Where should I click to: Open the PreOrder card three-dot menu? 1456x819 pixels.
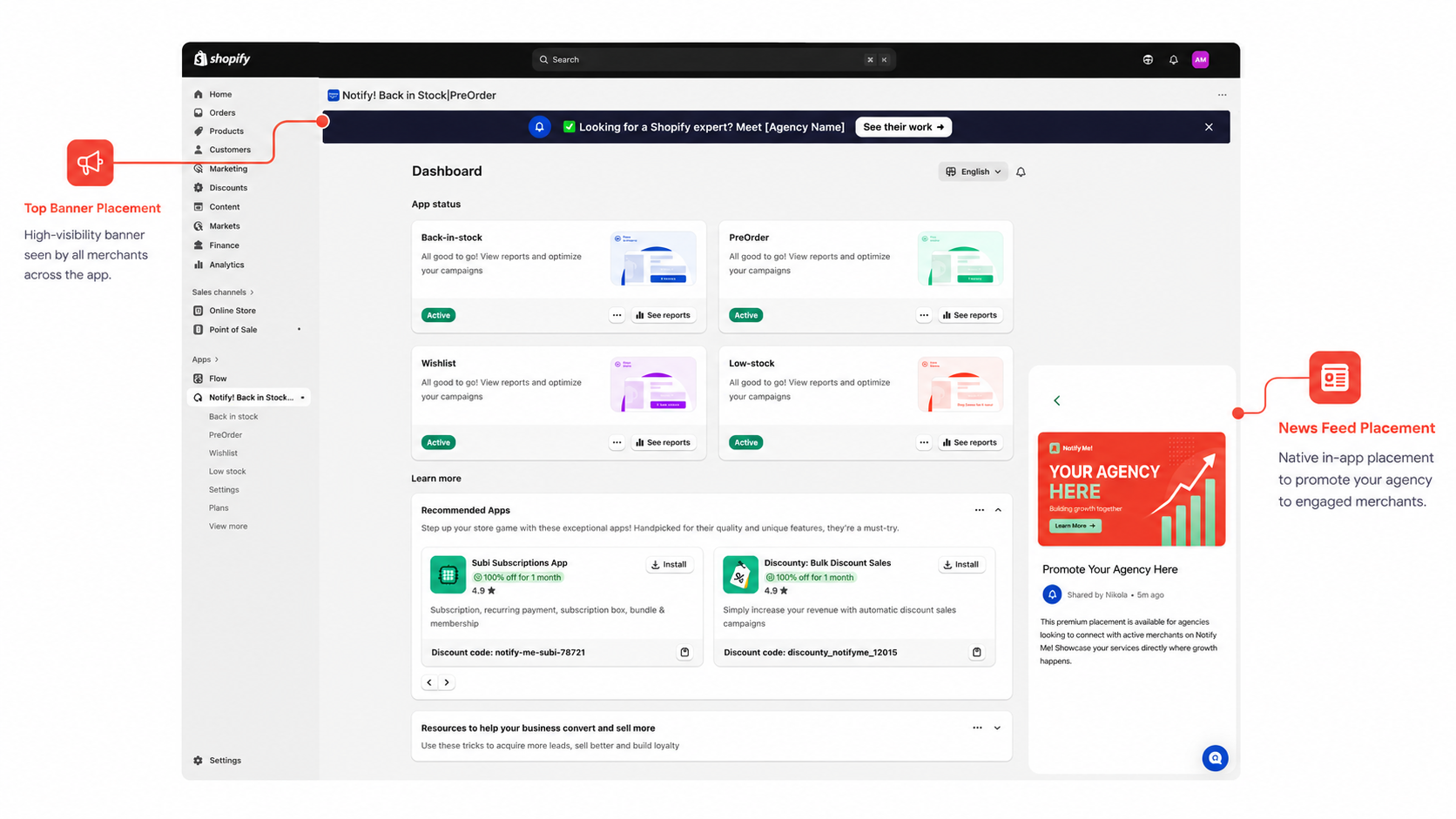pyautogui.click(x=924, y=315)
